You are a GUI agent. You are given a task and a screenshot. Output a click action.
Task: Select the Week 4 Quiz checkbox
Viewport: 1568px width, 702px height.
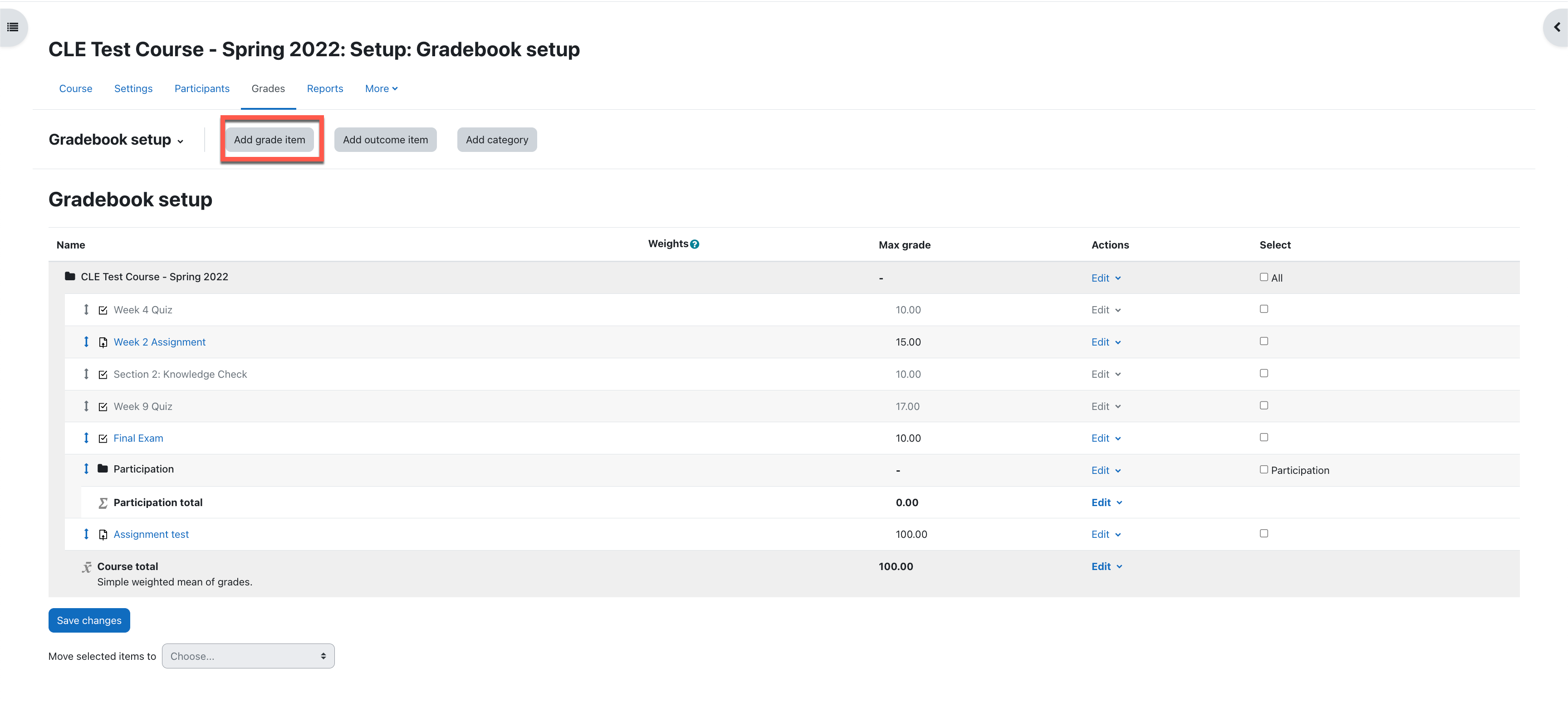1264,309
